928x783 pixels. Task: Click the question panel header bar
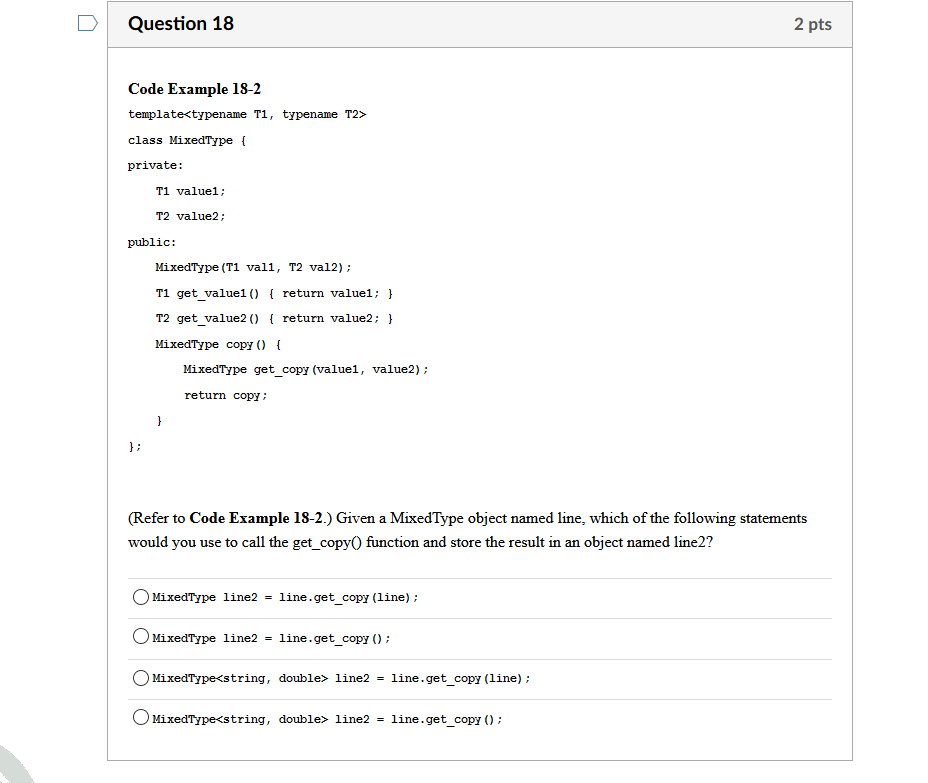coord(480,23)
